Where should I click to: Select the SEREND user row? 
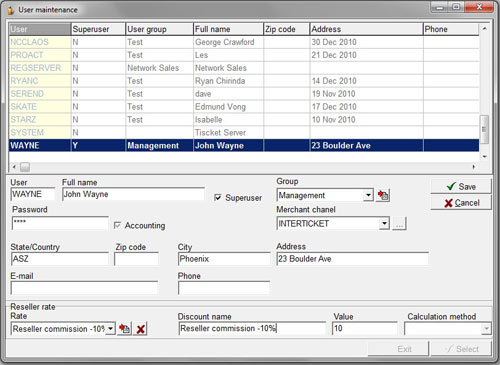pos(244,94)
